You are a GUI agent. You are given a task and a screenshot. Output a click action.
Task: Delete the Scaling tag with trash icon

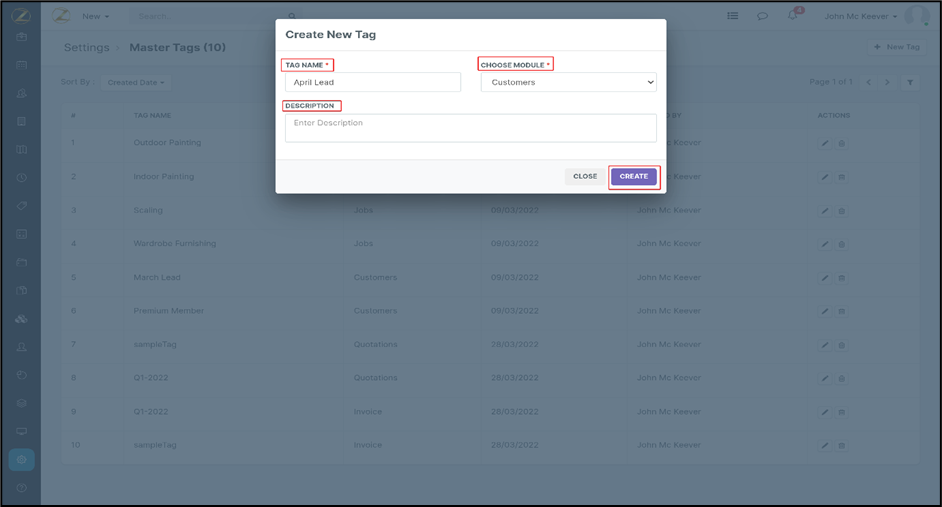click(x=842, y=211)
